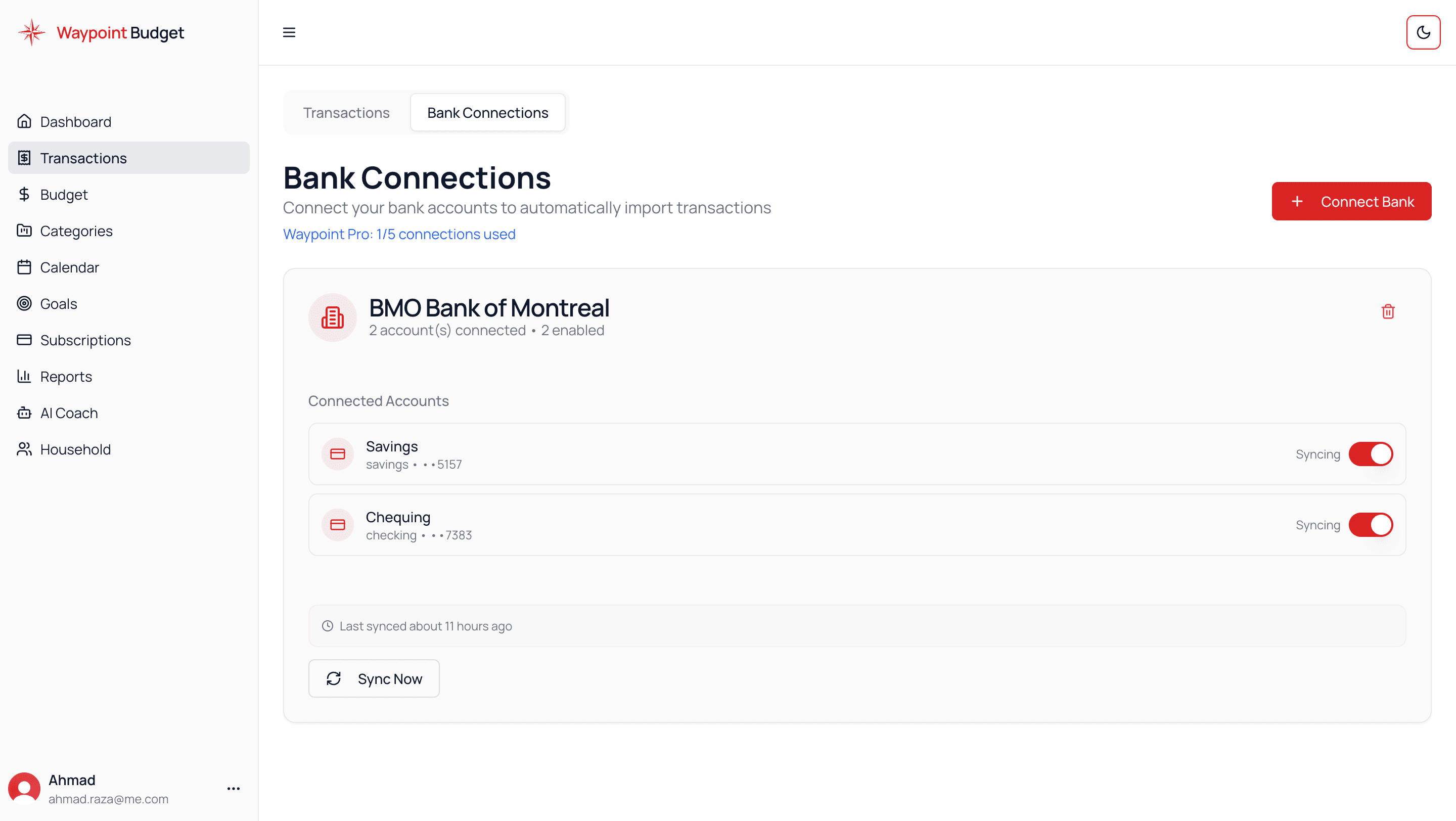This screenshot has width=1456, height=821.
Task: Select the Goals target icon in sidebar
Action: coord(24,303)
